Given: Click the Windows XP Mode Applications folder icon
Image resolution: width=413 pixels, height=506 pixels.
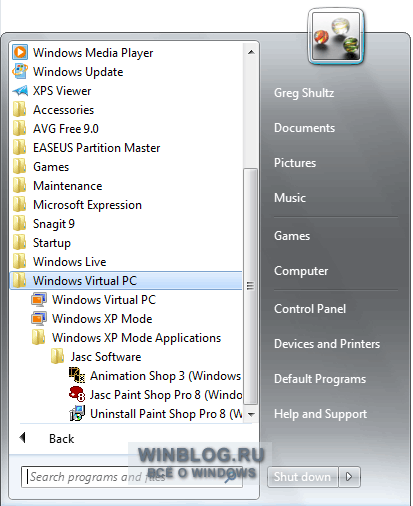Looking at the screenshot, I should (39, 337).
